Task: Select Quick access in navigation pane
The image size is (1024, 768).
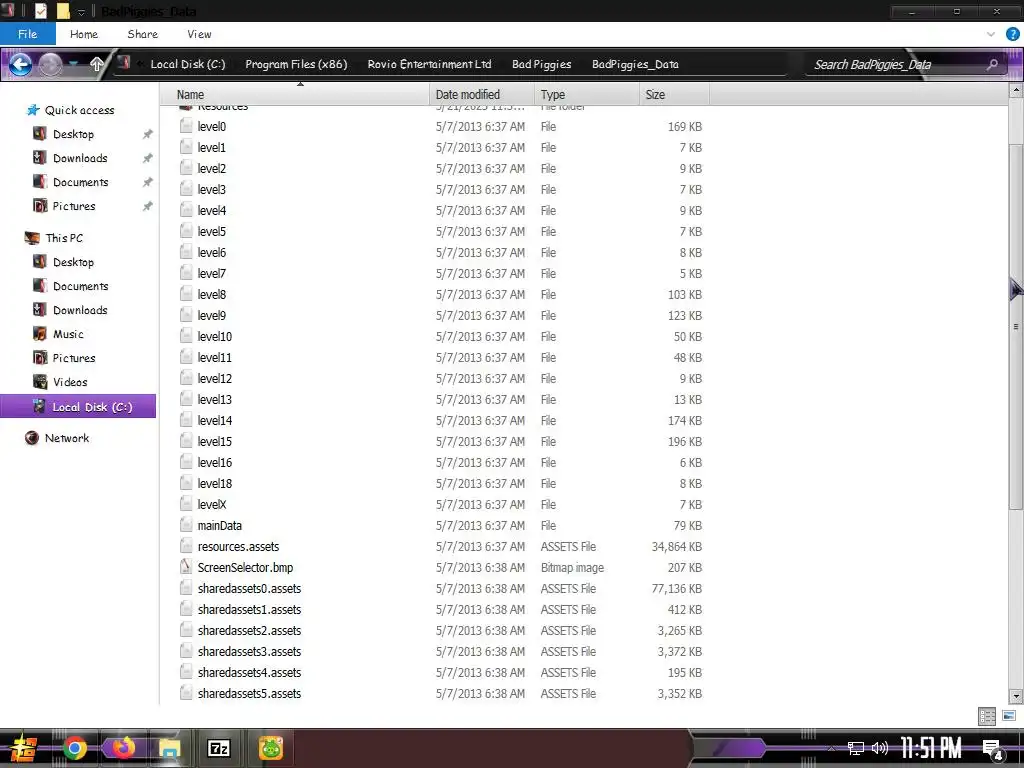Action: coord(79,110)
